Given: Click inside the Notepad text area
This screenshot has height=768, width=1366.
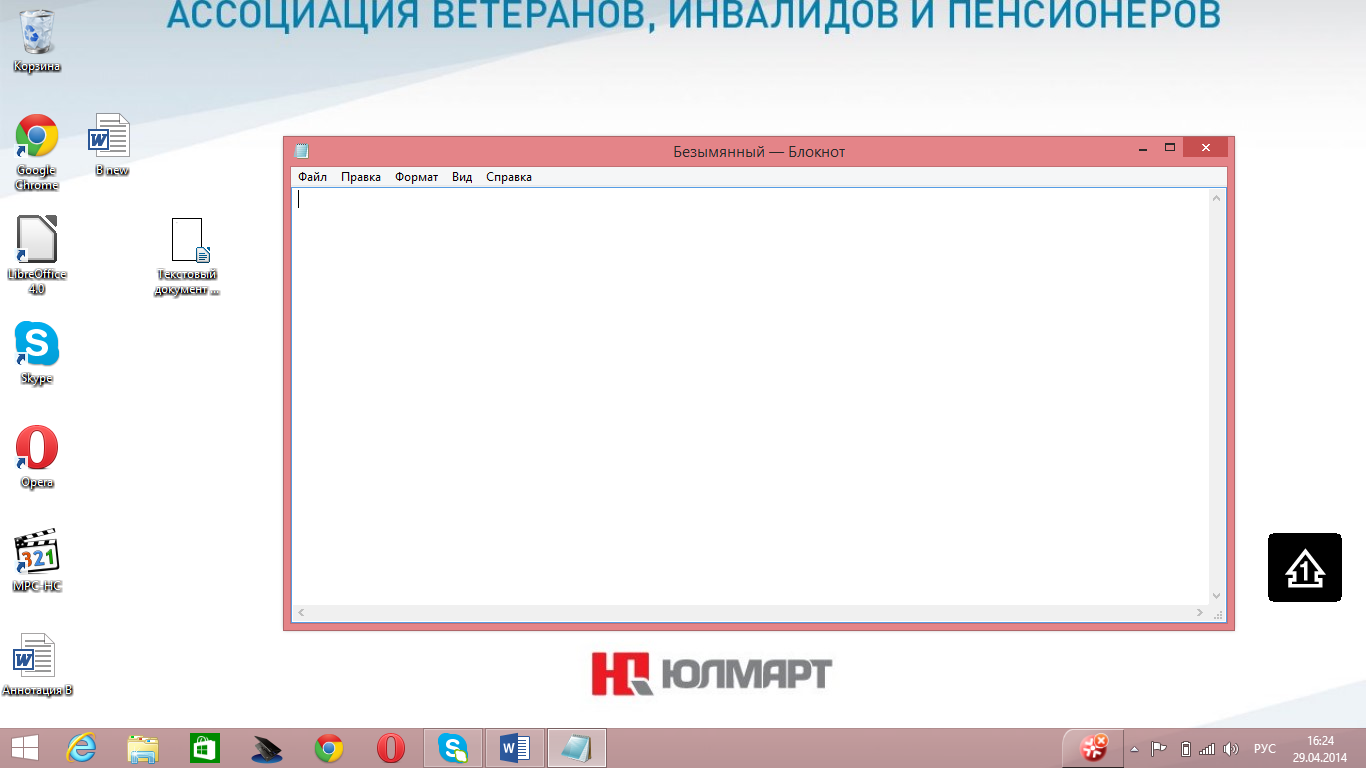Looking at the screenshot, I should 750,396.
